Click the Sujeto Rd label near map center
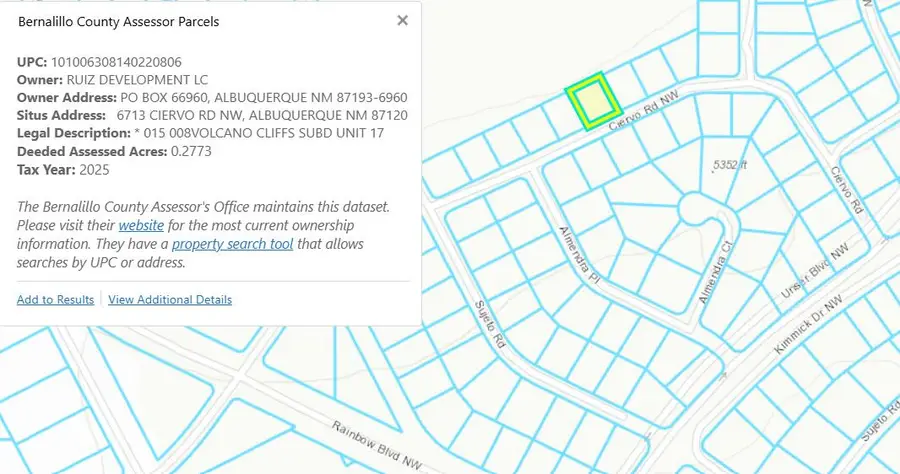The height and width of the screenshot is (474, 900). [490, 324]
